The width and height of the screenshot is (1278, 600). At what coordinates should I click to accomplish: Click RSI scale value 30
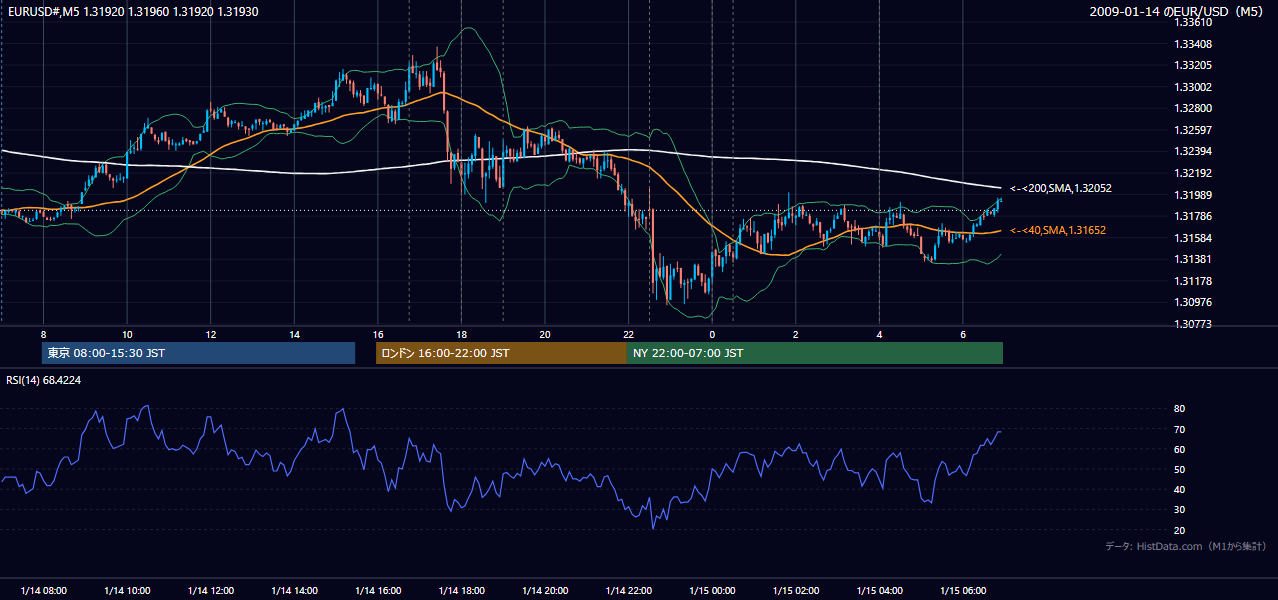[1179, 510]
